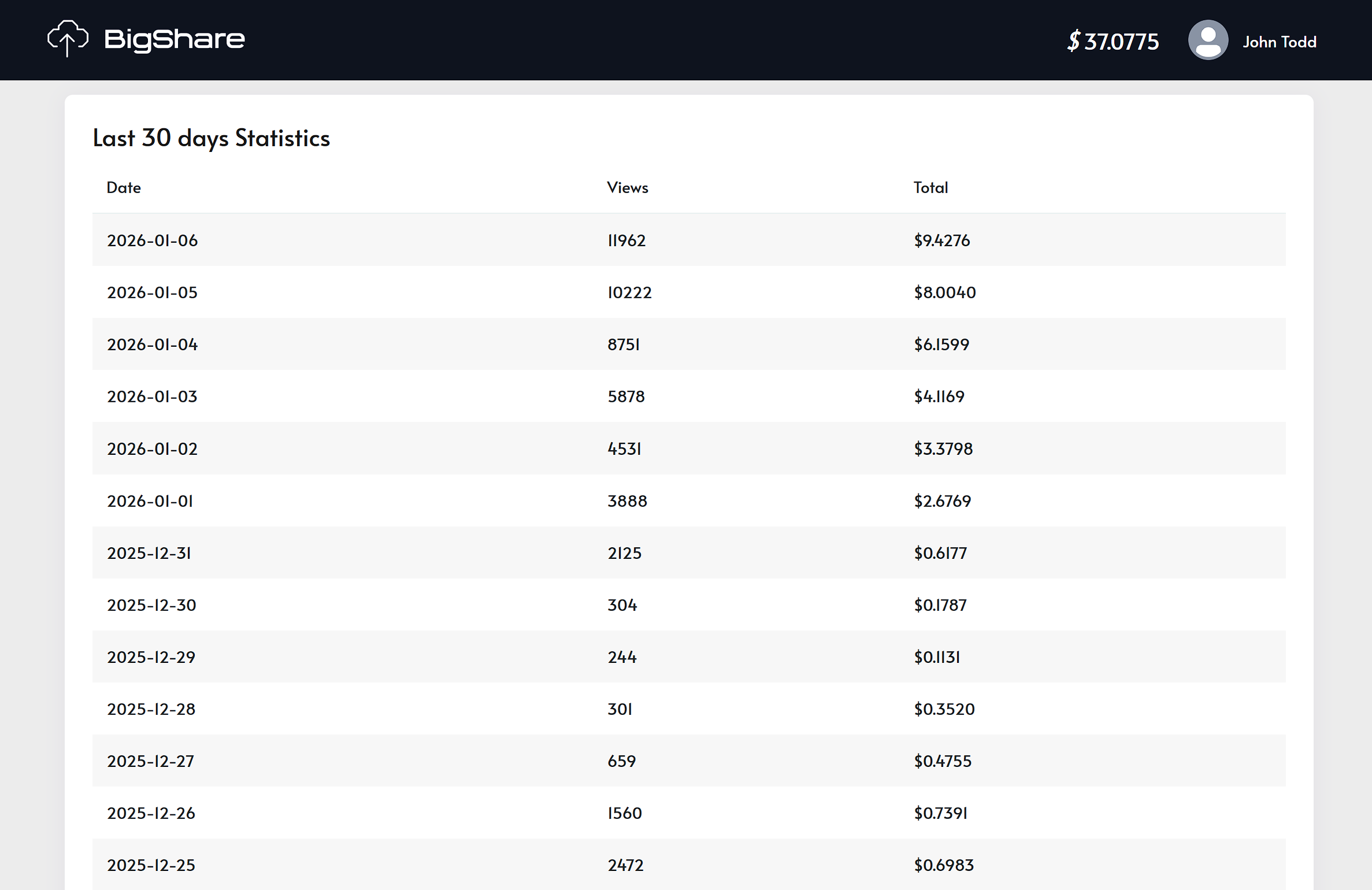This screenshot has height=890, width=1372.
Task: Select the 2025-12-28 date row
Action: [x=151, y=709]
